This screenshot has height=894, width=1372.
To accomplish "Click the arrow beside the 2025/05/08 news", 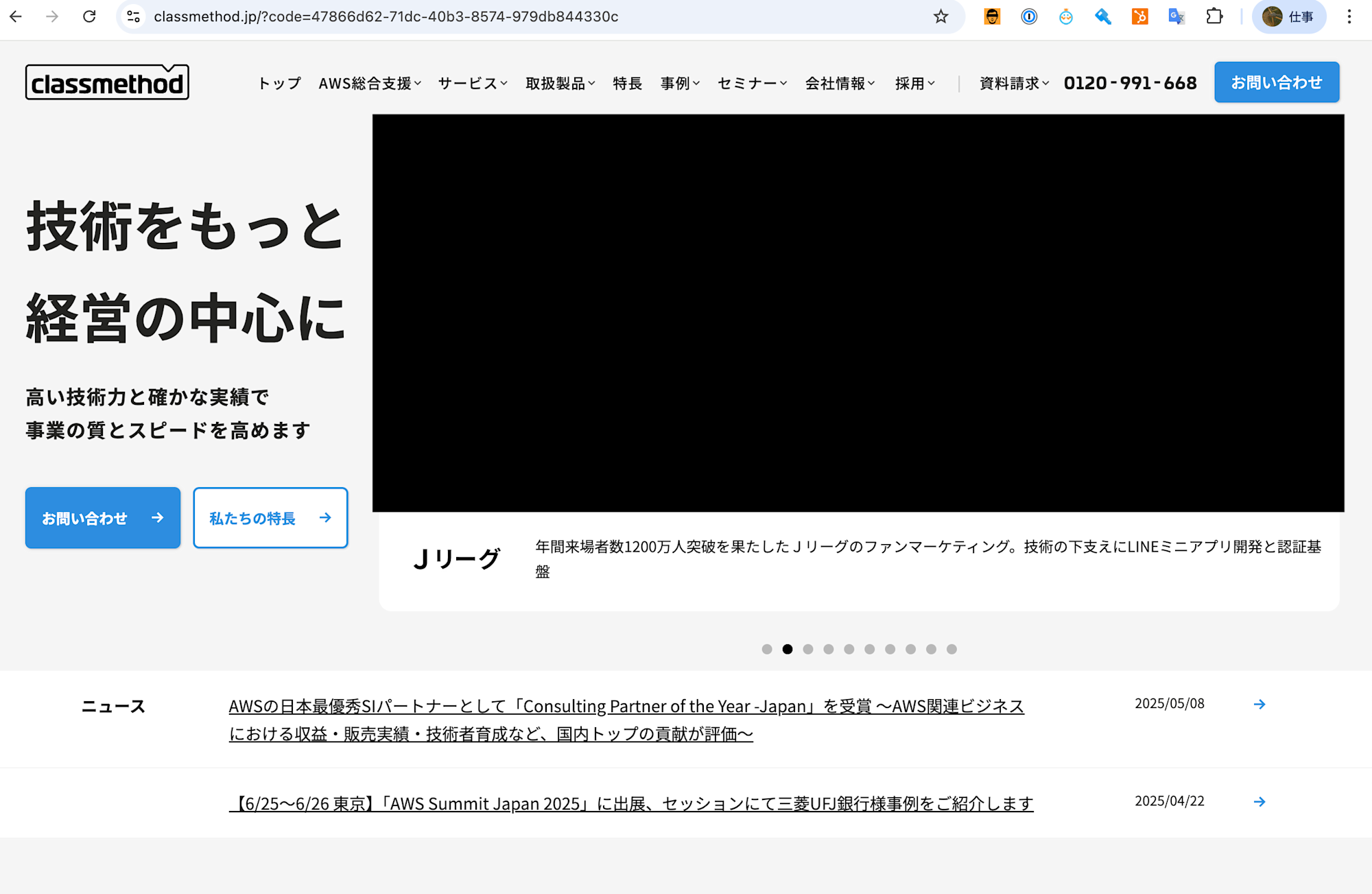I will (1259, 704).
